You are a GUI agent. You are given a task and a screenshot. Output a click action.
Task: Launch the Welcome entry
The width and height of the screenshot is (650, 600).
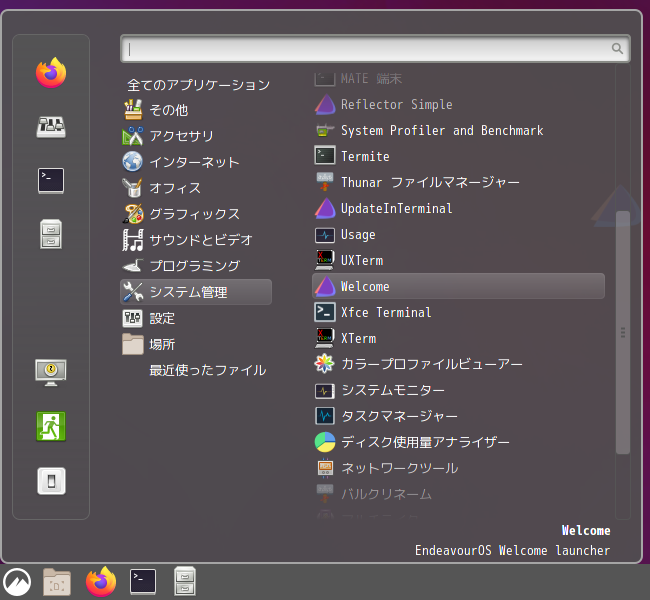point(458,286)
